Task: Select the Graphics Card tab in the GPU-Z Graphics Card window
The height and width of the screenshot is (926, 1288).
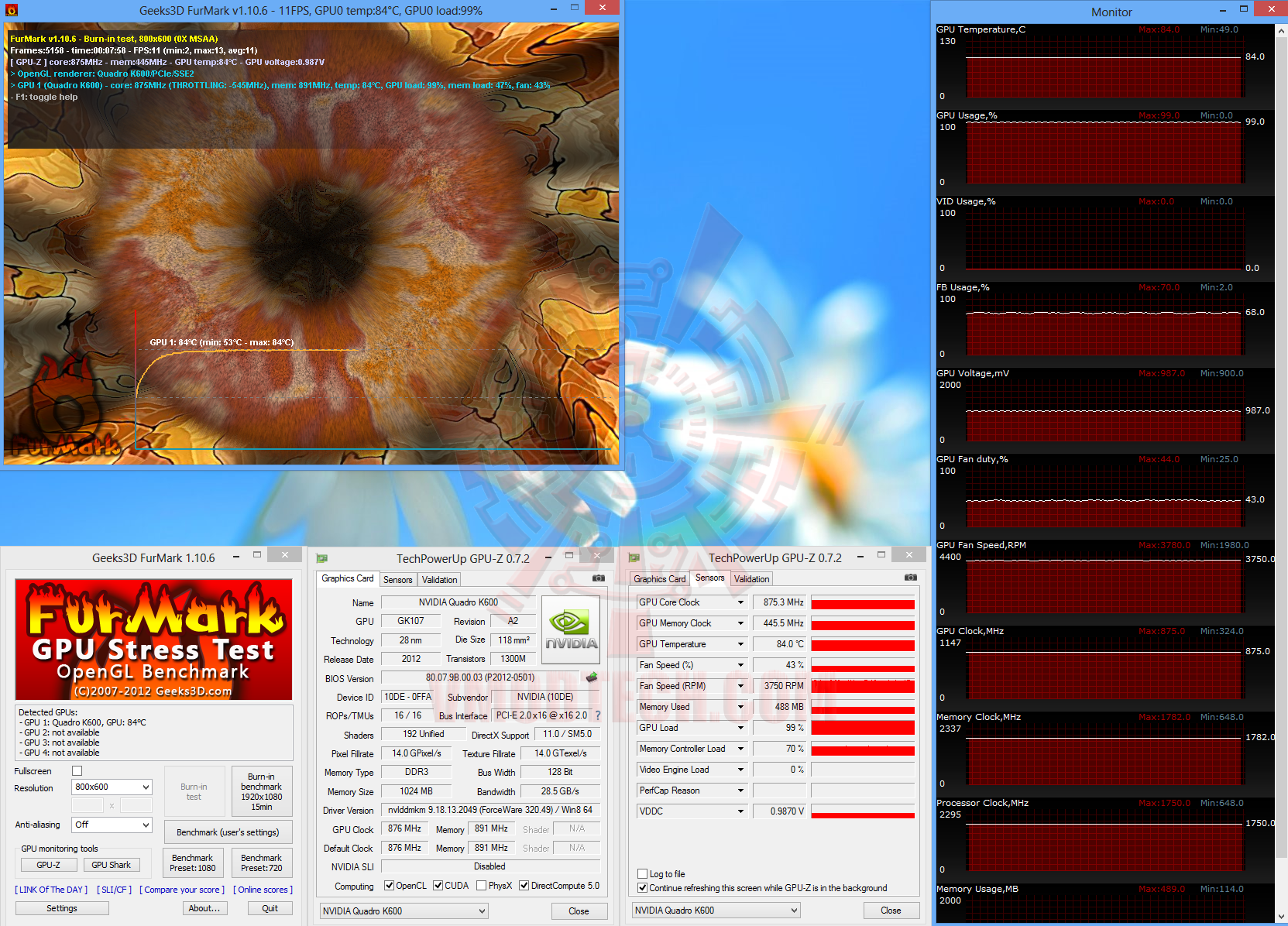Action: pyautogui.click(x=348, y=578)
